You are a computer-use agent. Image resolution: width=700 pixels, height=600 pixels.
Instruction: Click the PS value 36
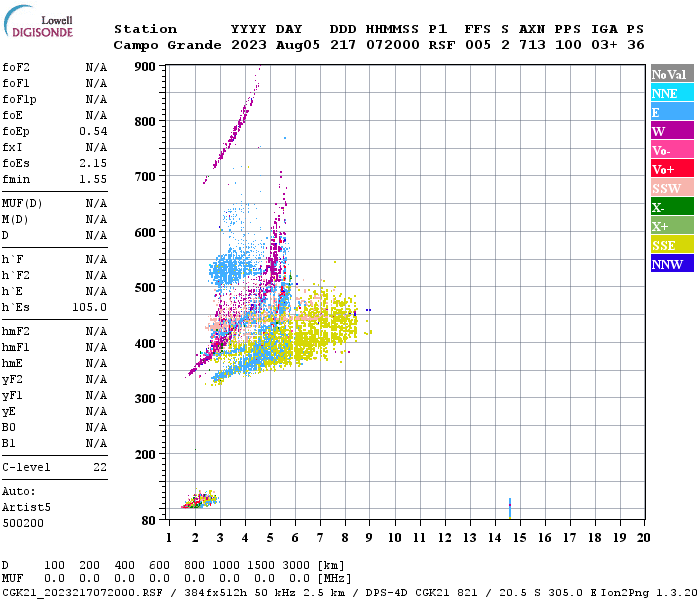pos(636,45)
